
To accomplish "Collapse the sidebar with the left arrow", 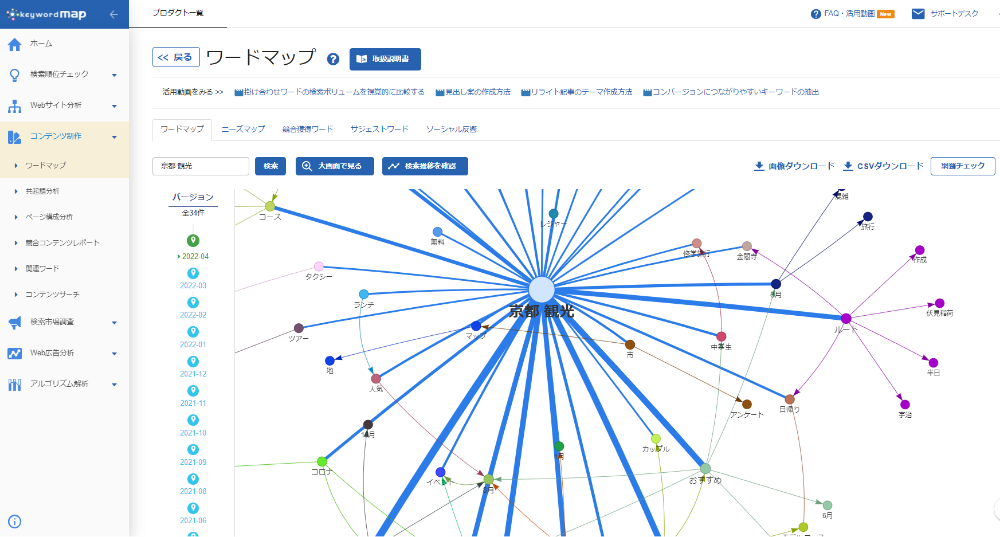I will [x=114, y=14].
